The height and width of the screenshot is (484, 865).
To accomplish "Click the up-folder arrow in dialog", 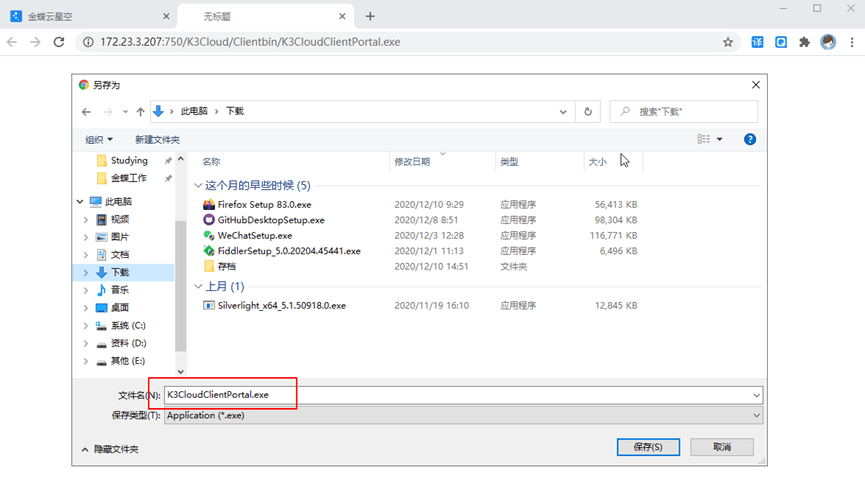I will tap(141, 112).
